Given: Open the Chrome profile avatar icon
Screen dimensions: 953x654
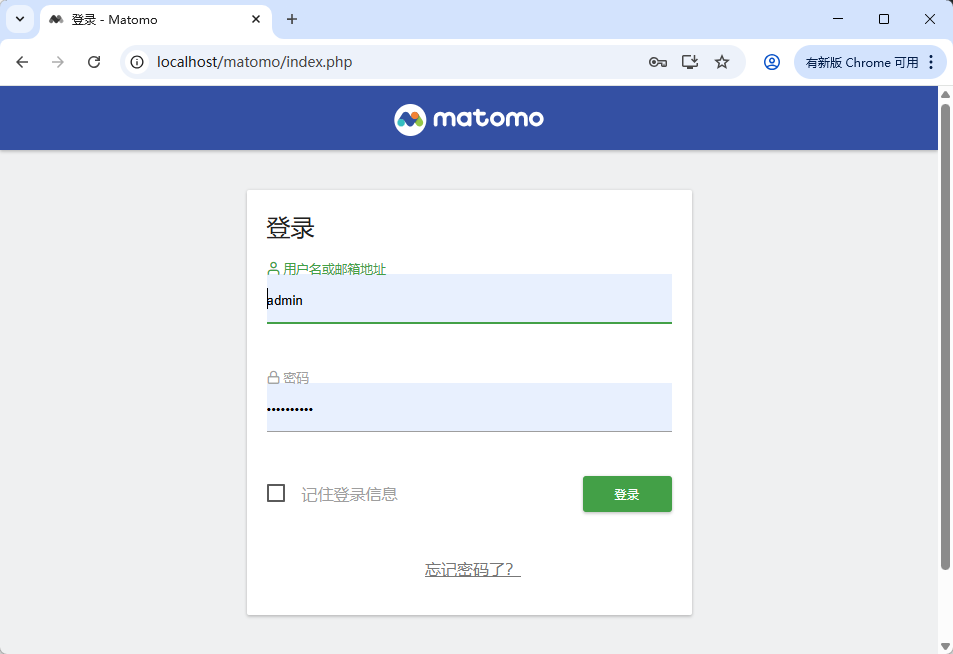Looking at the screenshot, I should (x=771, y=62).
